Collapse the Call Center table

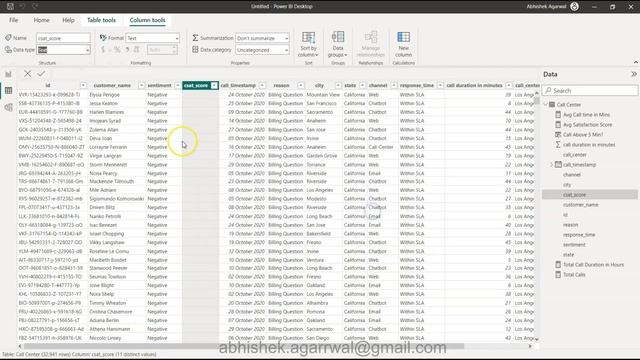tap(546, 105)
